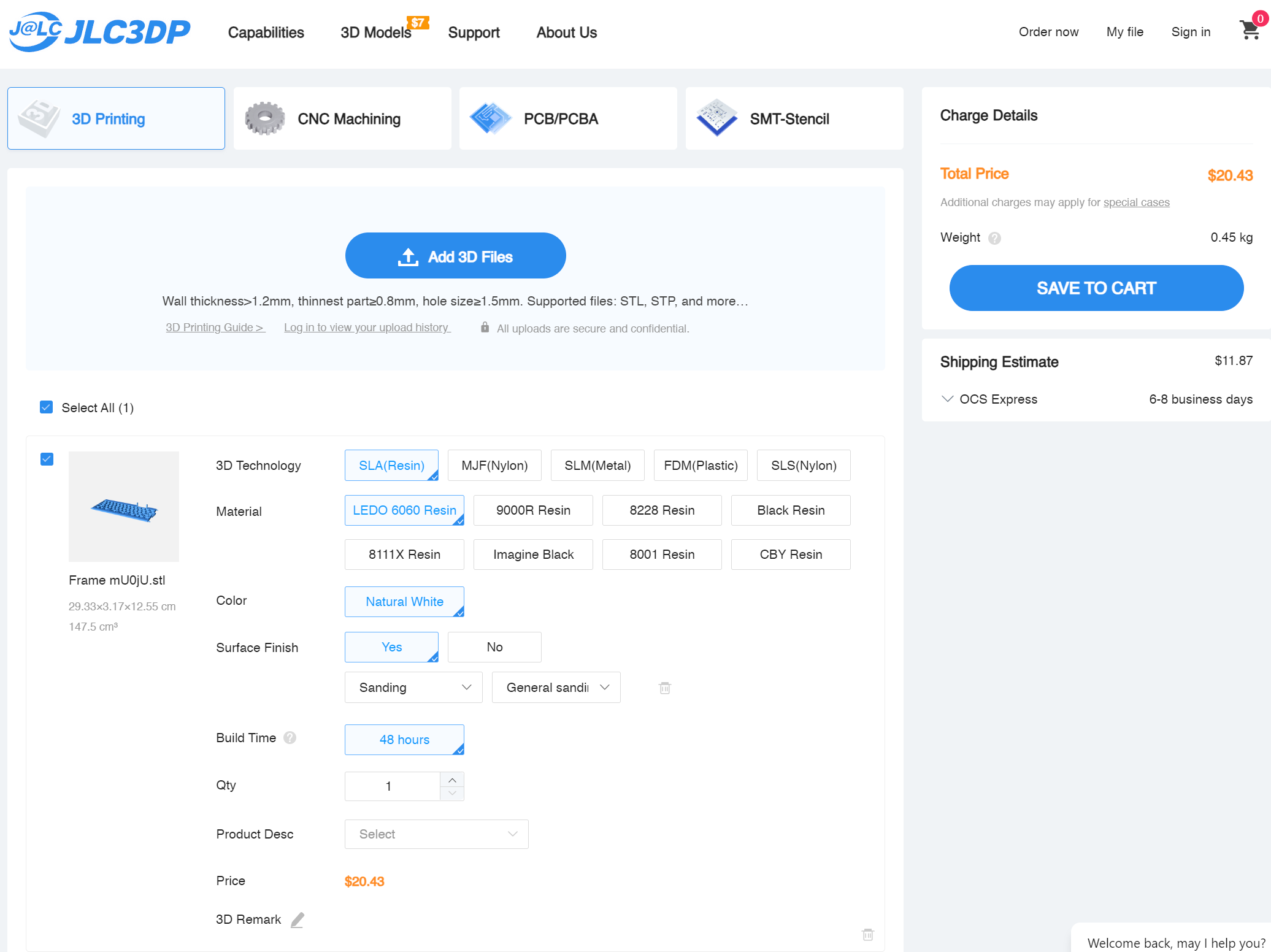Toggle the Select All checkbox
Image resolution: width=1271 pixels, height=952 pixels.
(46, 407)
